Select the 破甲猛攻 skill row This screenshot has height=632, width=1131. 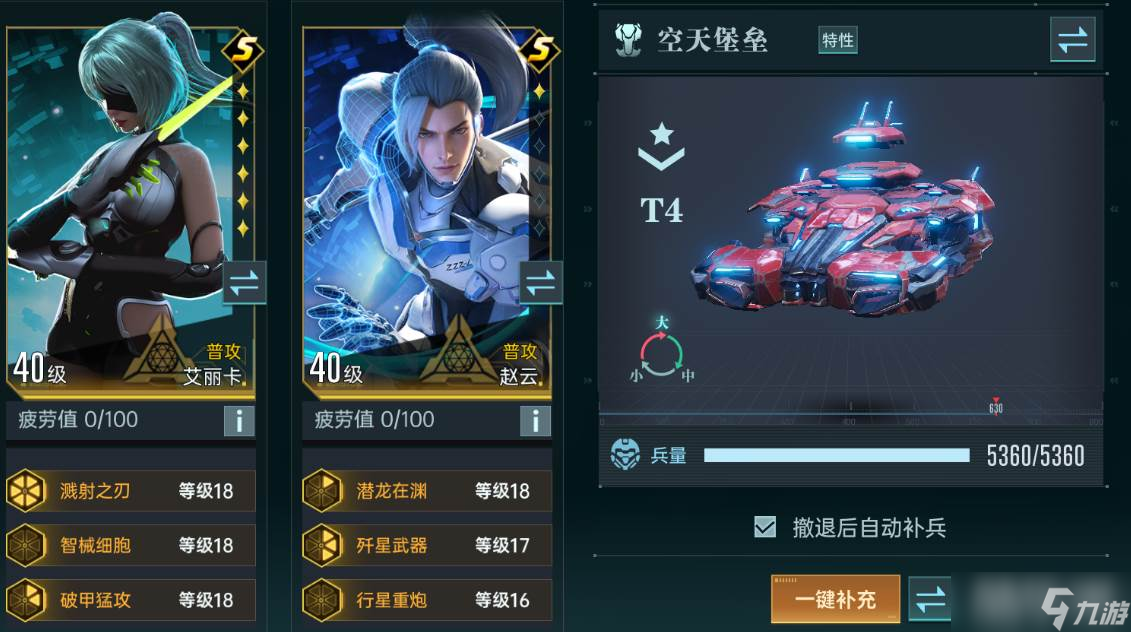[x=131, y=600]
